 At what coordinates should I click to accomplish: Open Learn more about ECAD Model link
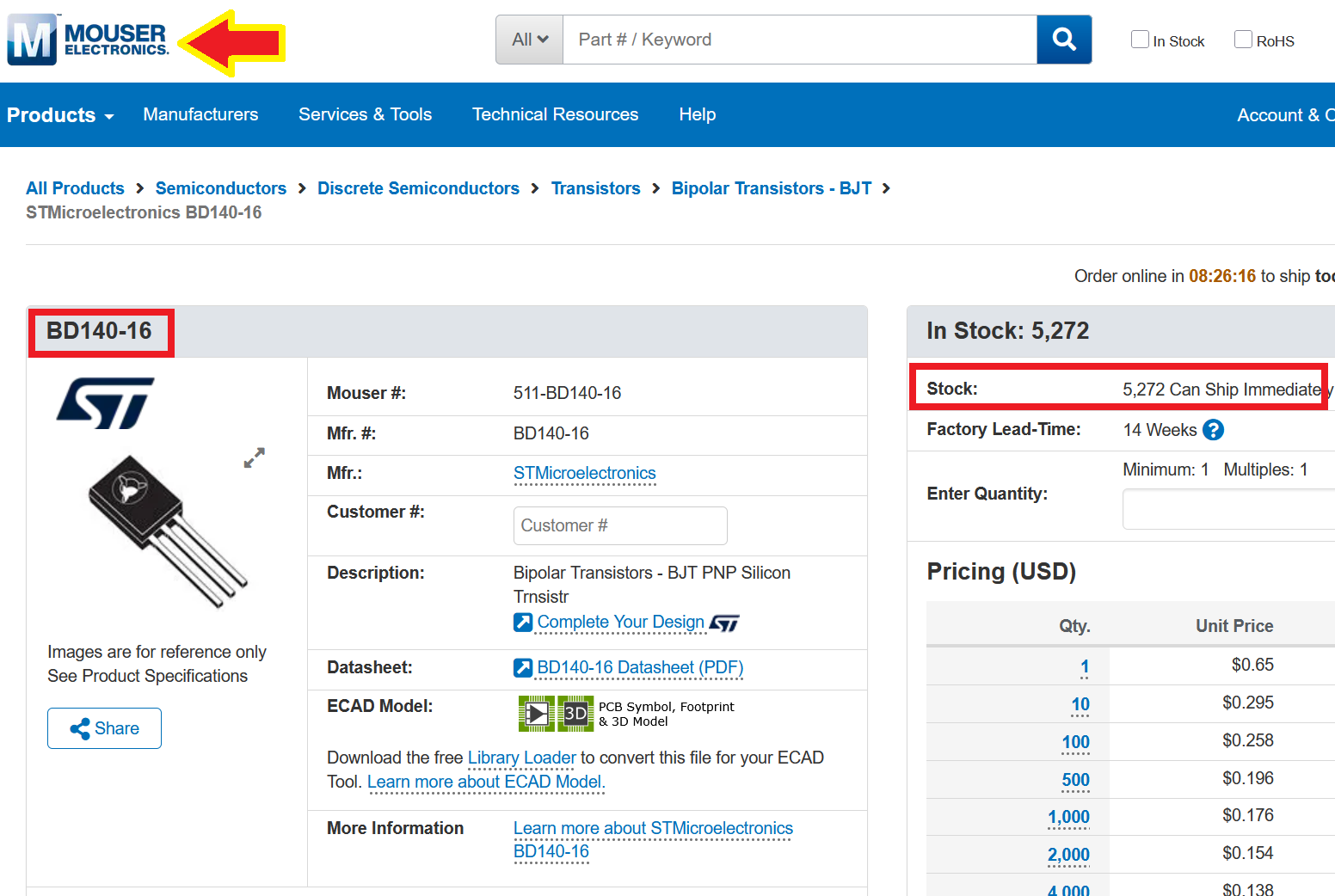(486, 782)
